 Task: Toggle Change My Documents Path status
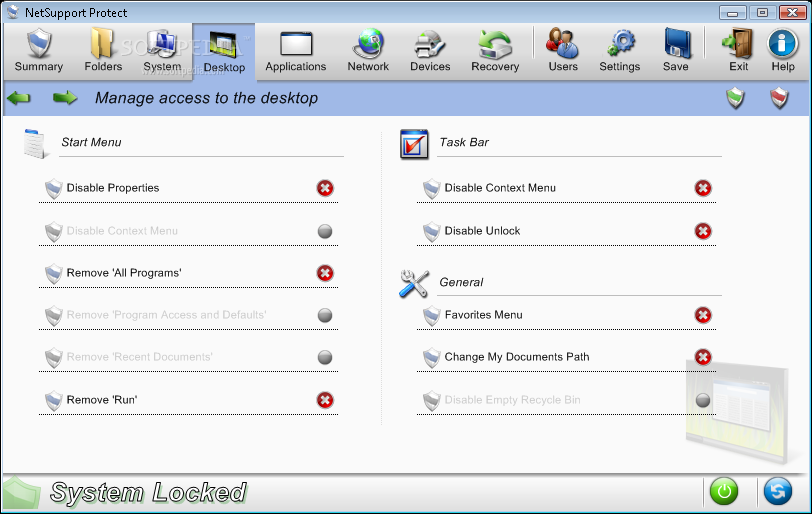tap(703, 357)
